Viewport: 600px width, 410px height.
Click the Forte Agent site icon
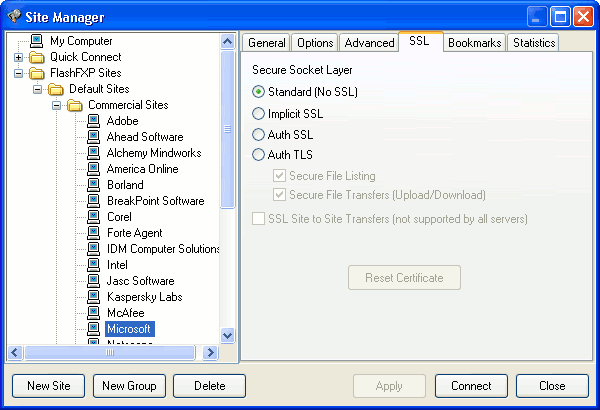pos(93,233)
